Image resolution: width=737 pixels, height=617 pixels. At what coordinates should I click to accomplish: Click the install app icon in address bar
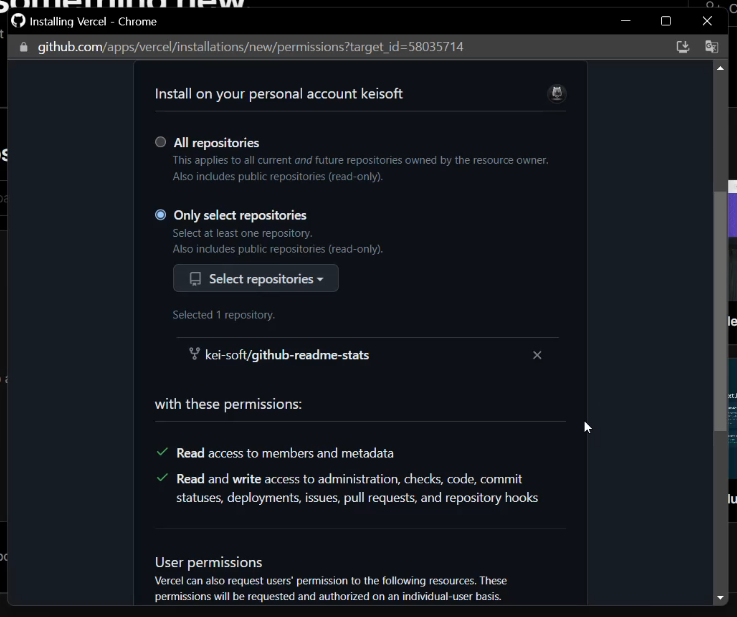(682, 47)
